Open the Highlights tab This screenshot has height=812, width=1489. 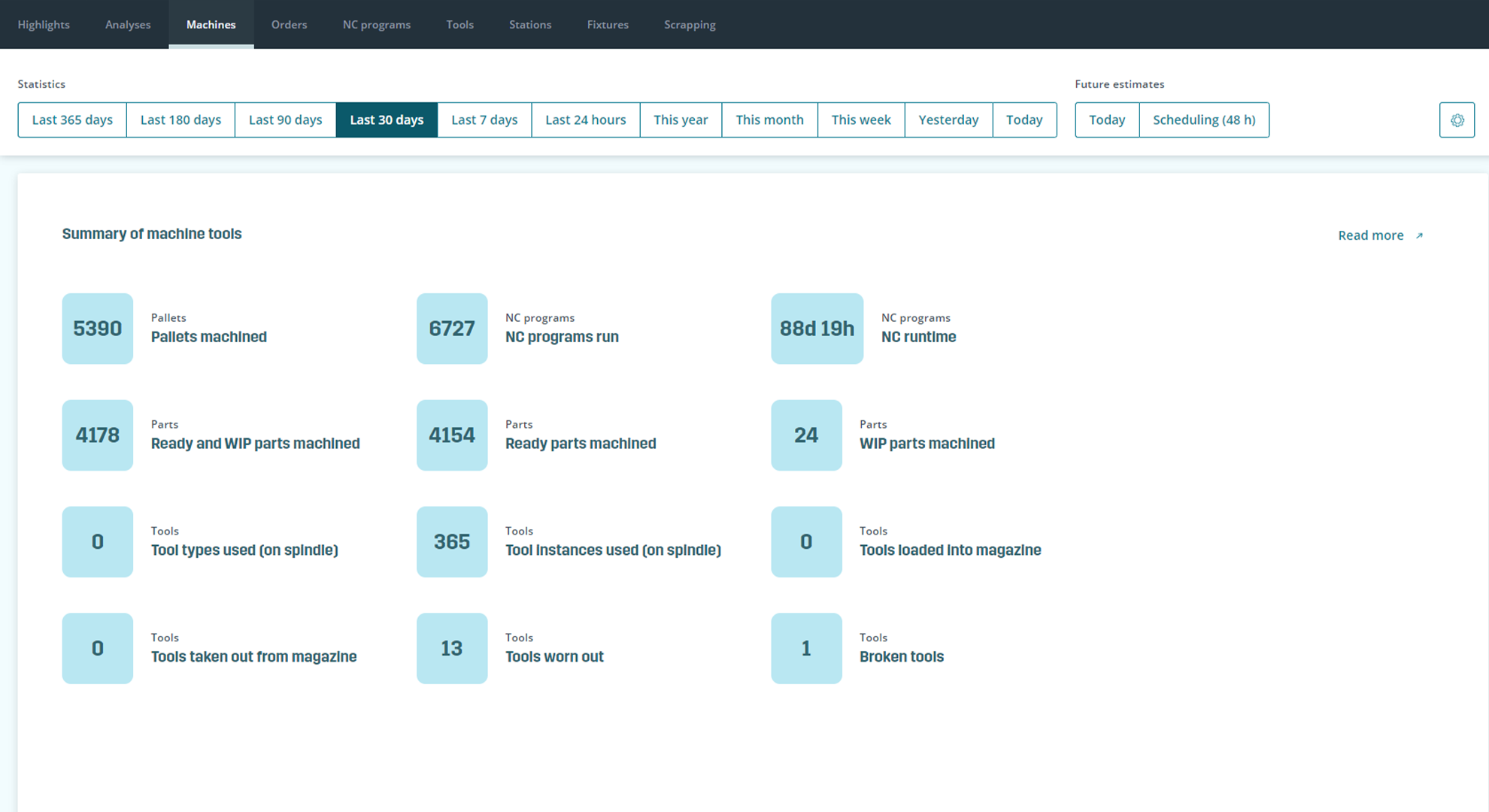click(44, 25)
